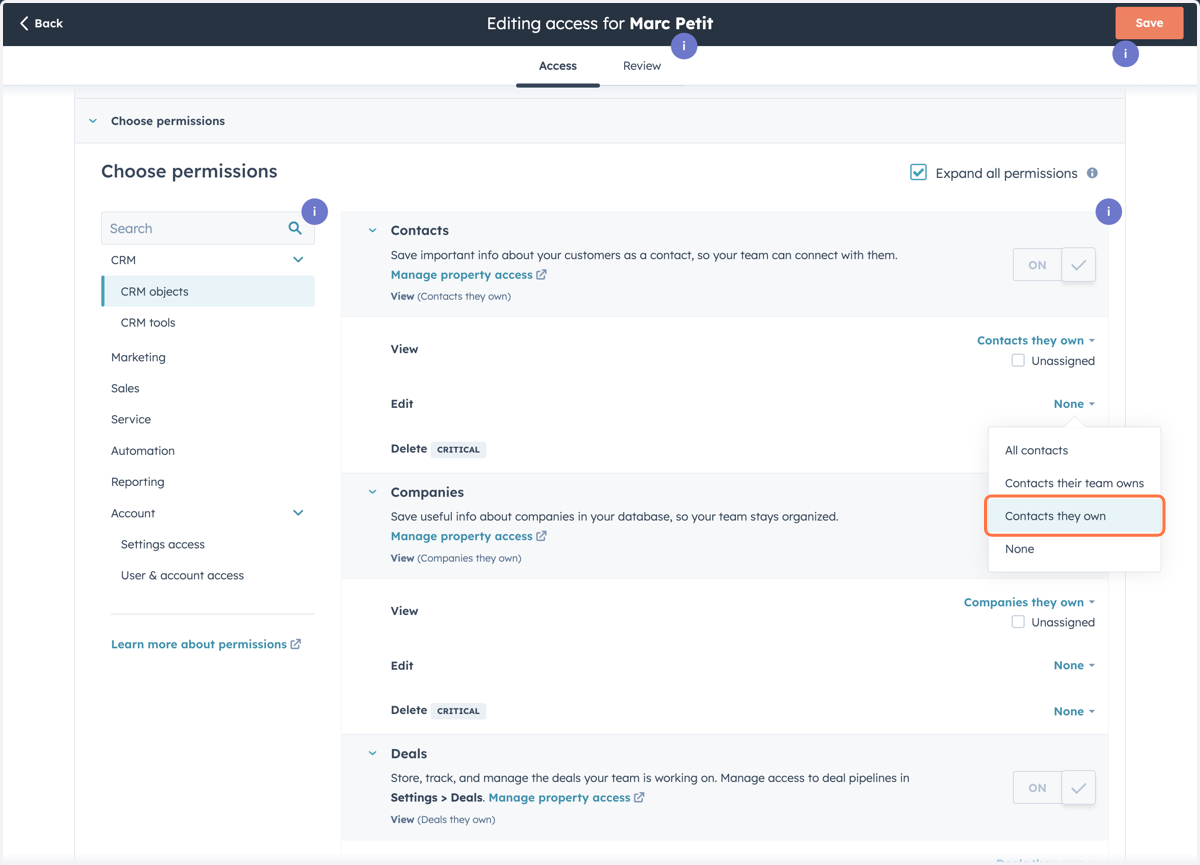Open Service permissions category
The height and width of the screenshot is (865, 1200).
click(x=131, y=419)
